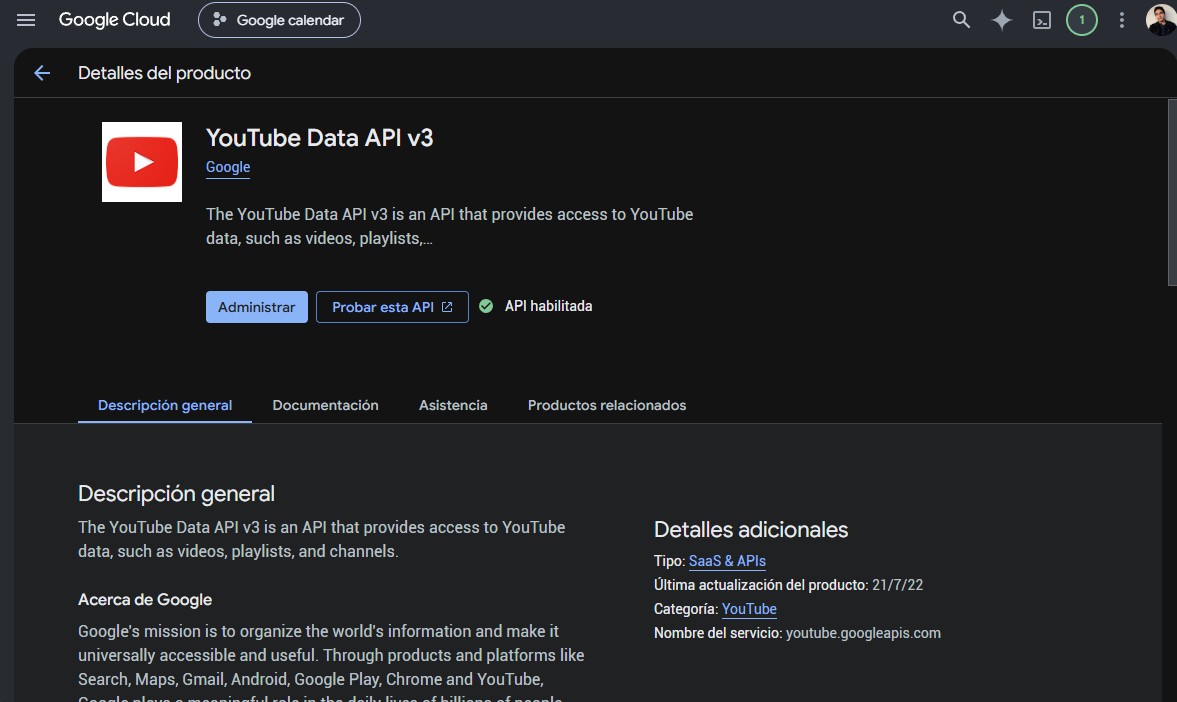Open the YouTube category link
The width and height of the screenshot is (1177, 702).
pos(749,609)
